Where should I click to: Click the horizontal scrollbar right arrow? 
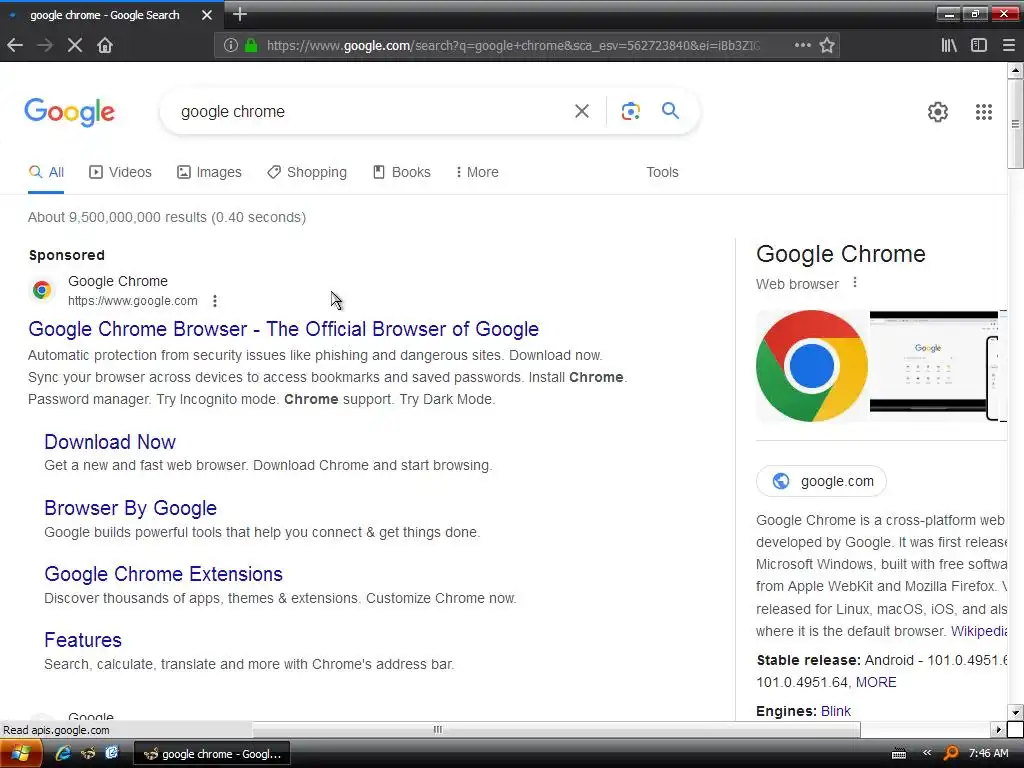click(998, 729)
